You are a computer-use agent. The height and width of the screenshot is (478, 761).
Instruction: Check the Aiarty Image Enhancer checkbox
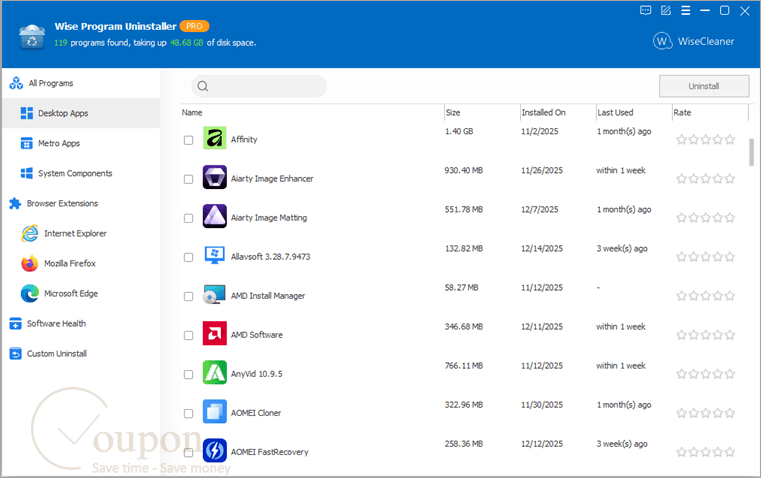tap(188, 180)
